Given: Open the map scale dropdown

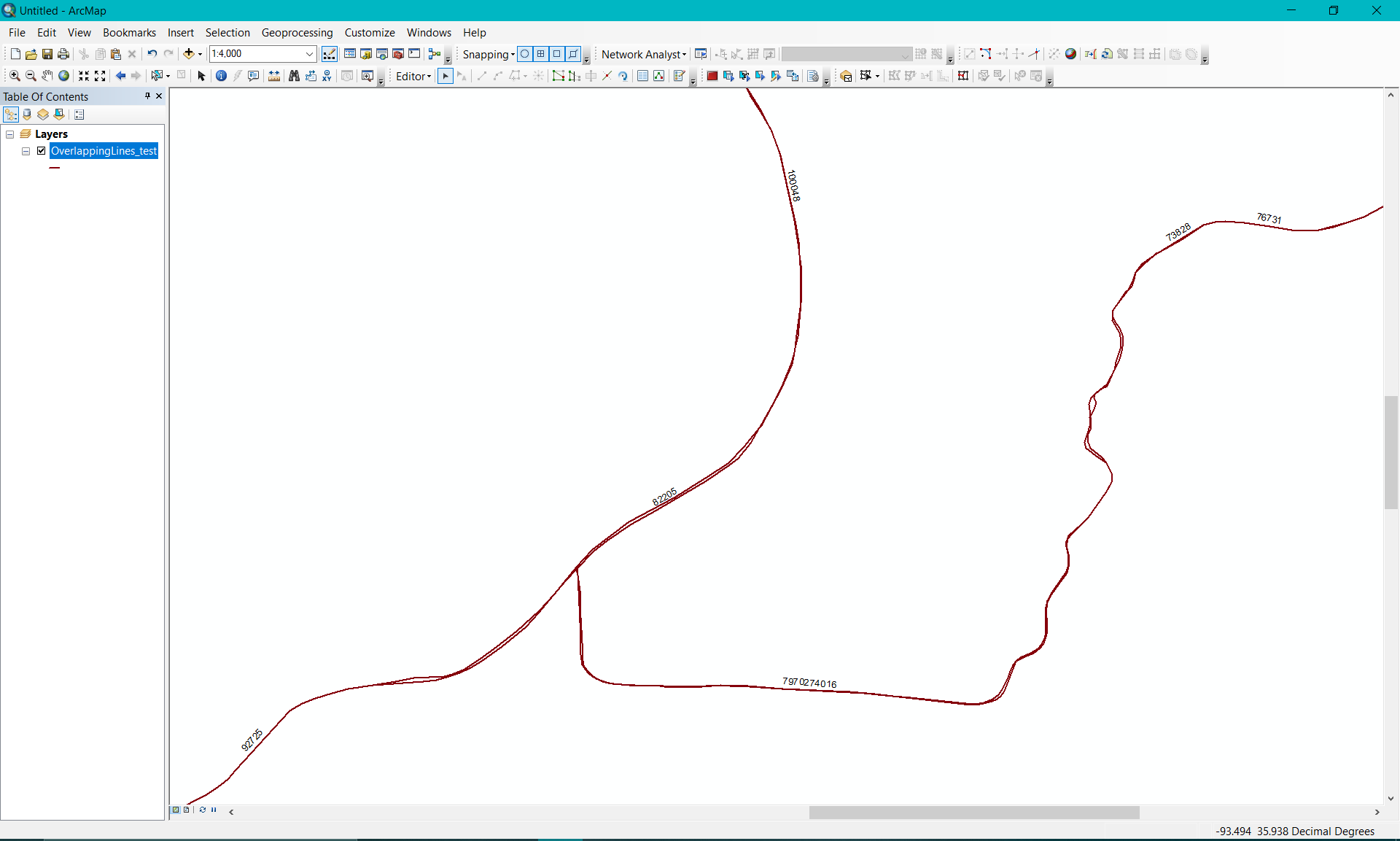Looking at the screenshot, I should 309,54.
